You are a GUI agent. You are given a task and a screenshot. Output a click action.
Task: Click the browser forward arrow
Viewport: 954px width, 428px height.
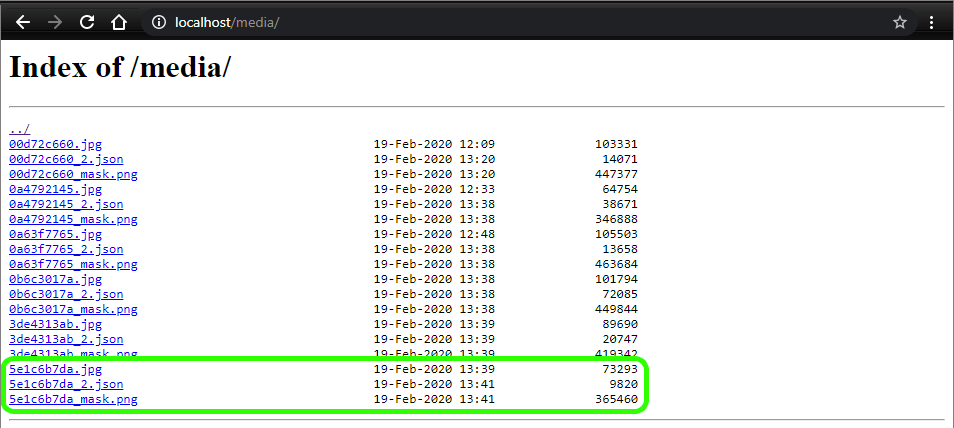[x=55, y=23]
